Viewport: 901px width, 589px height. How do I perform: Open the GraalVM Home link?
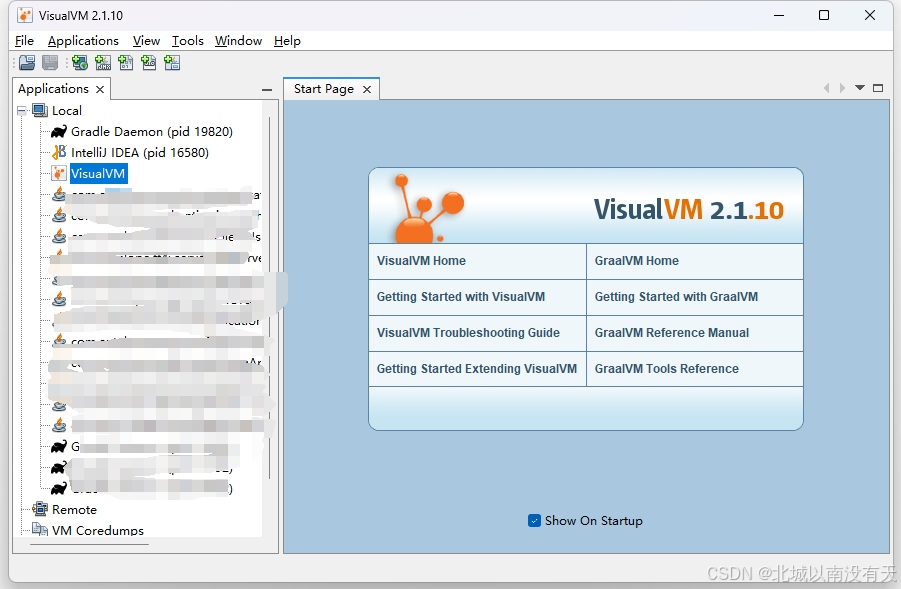(x=637, y=261)
